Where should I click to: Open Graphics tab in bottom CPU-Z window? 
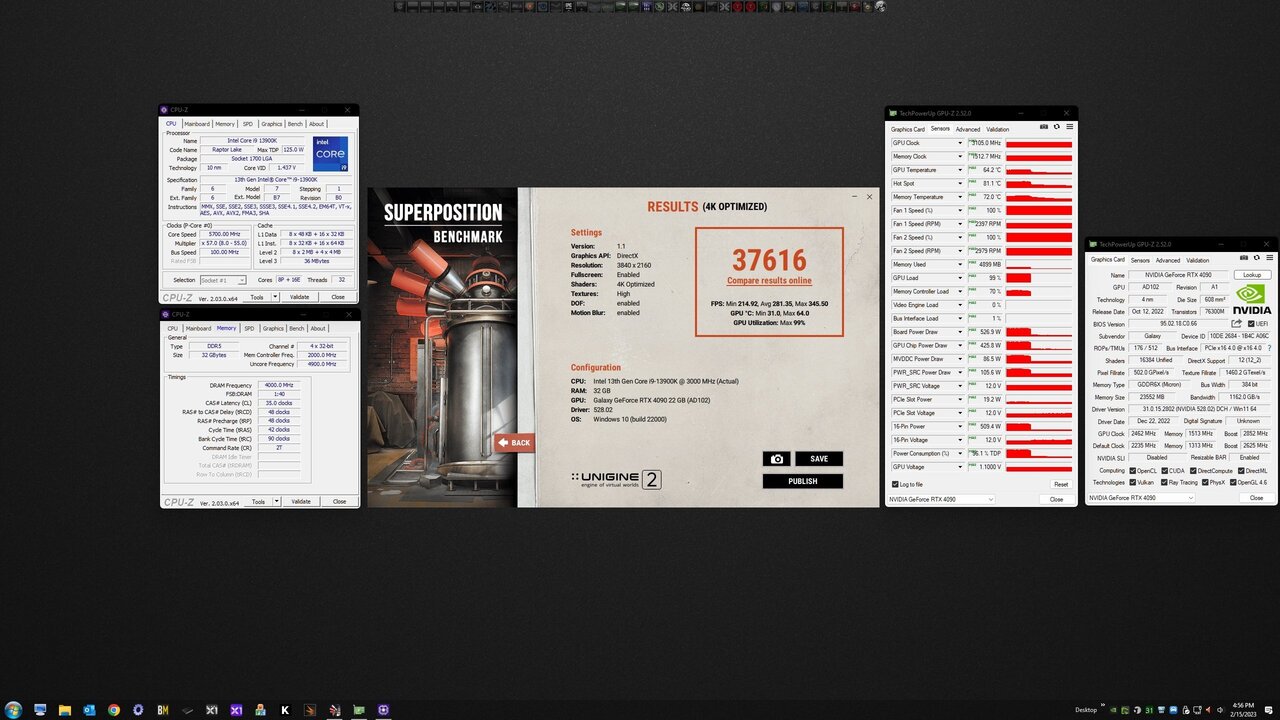click(273, 328)
